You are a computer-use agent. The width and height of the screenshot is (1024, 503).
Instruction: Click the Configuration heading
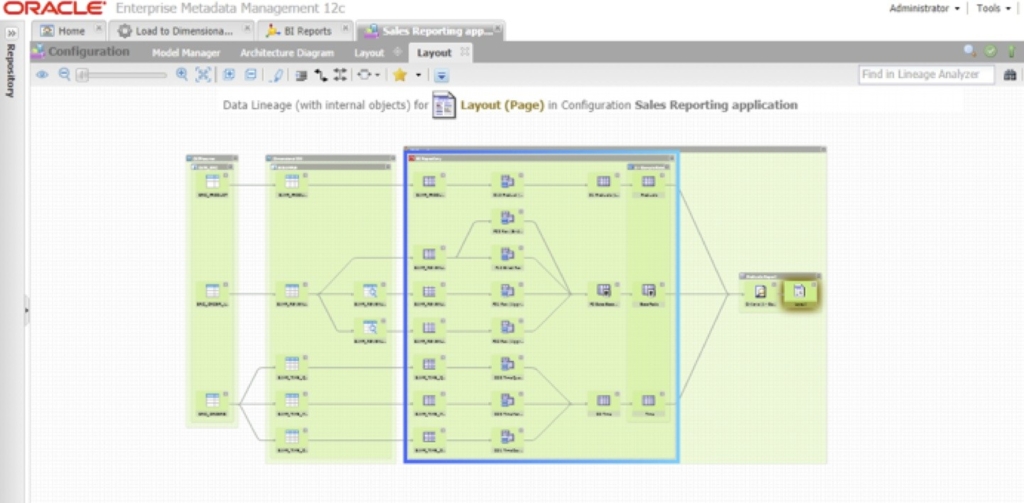(89, 52)
